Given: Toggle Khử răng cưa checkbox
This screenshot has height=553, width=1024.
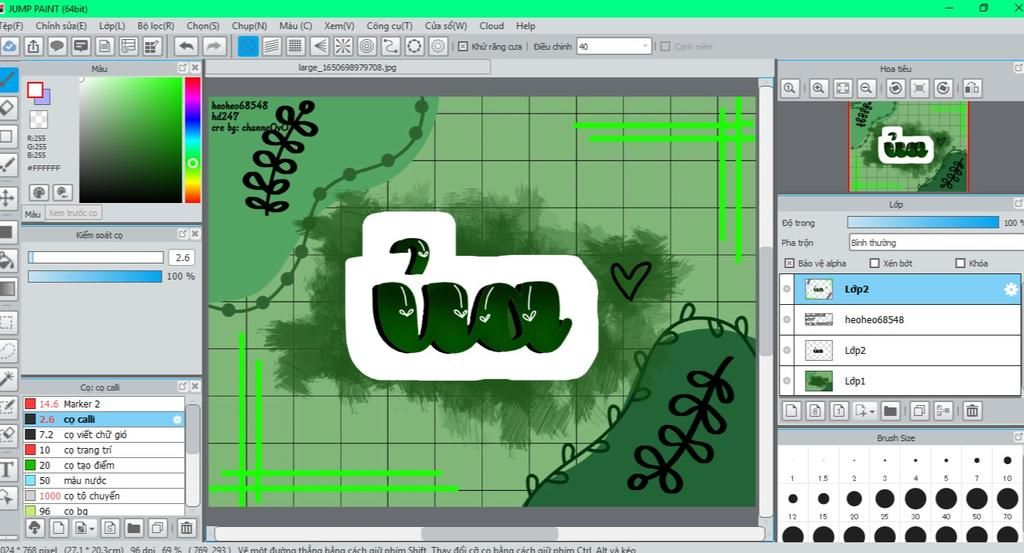Looking at the screenshot, I should pos(463,46).
